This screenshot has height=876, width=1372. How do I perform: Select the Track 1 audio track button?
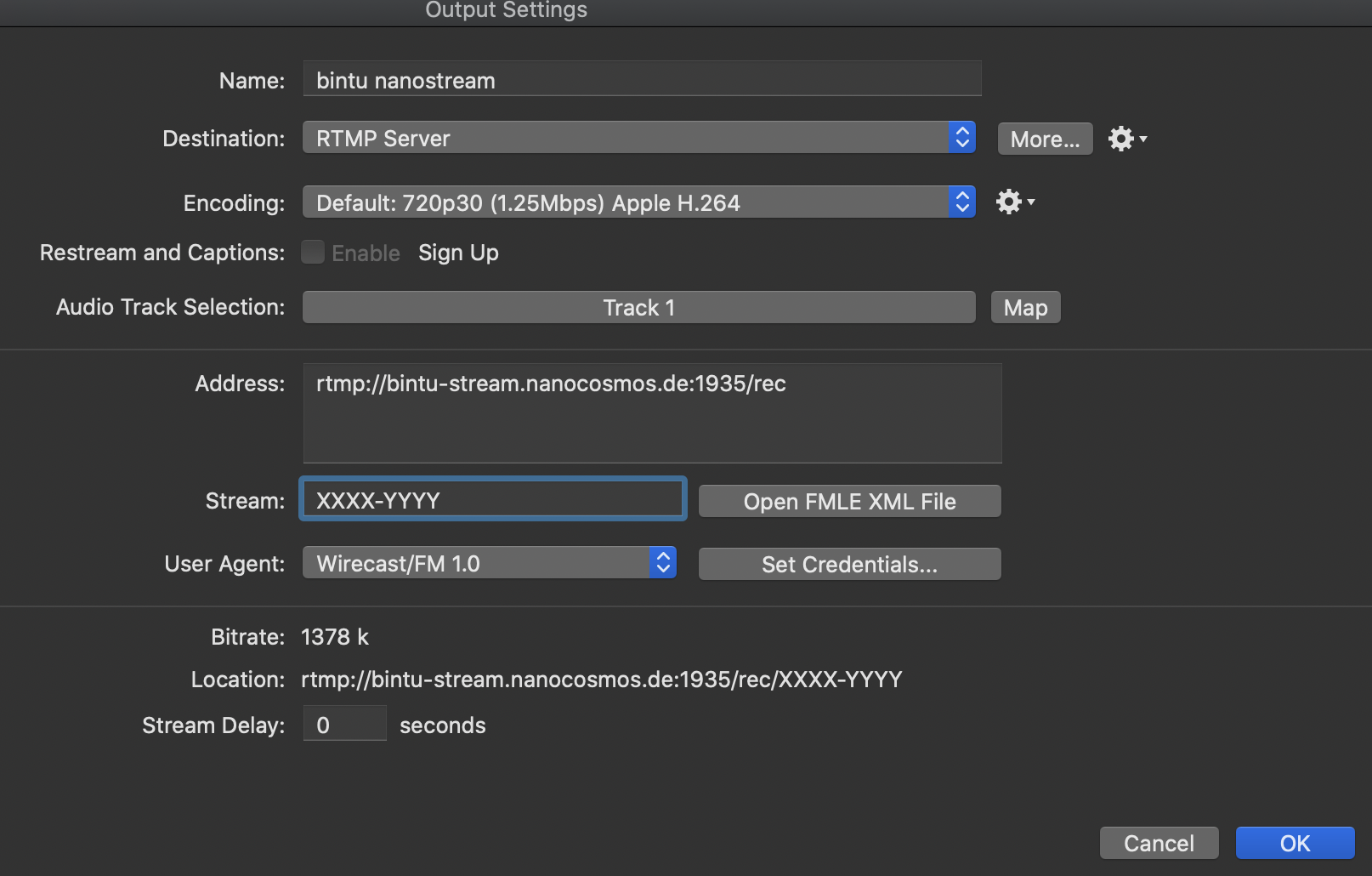tap(638, 307)
